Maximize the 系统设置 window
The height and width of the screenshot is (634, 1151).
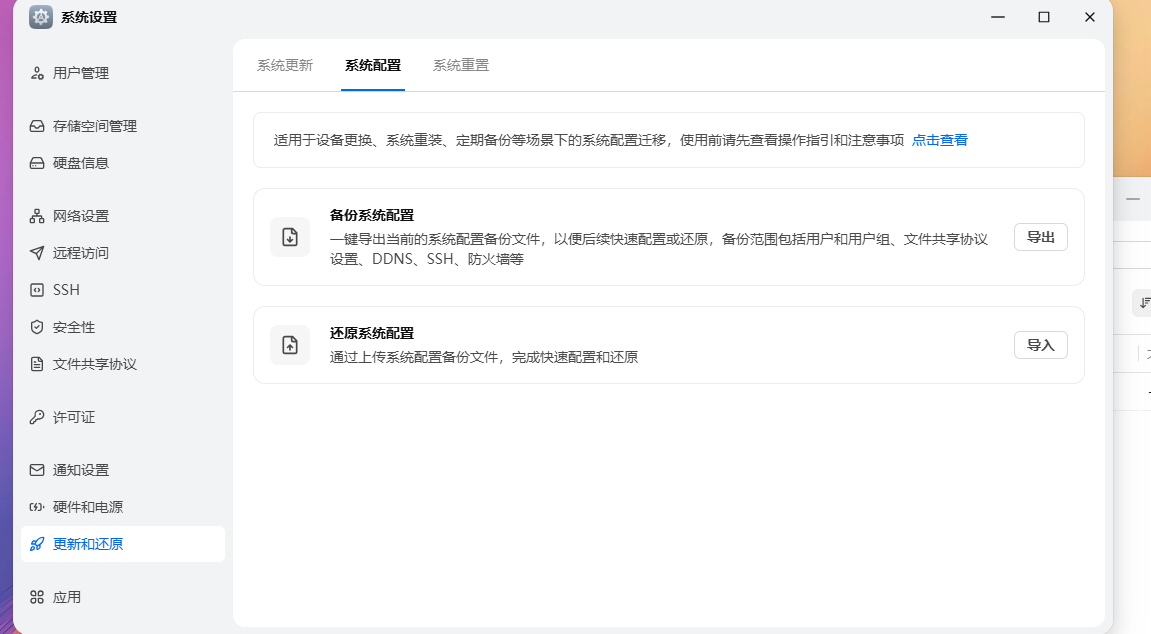(1044, 17)
